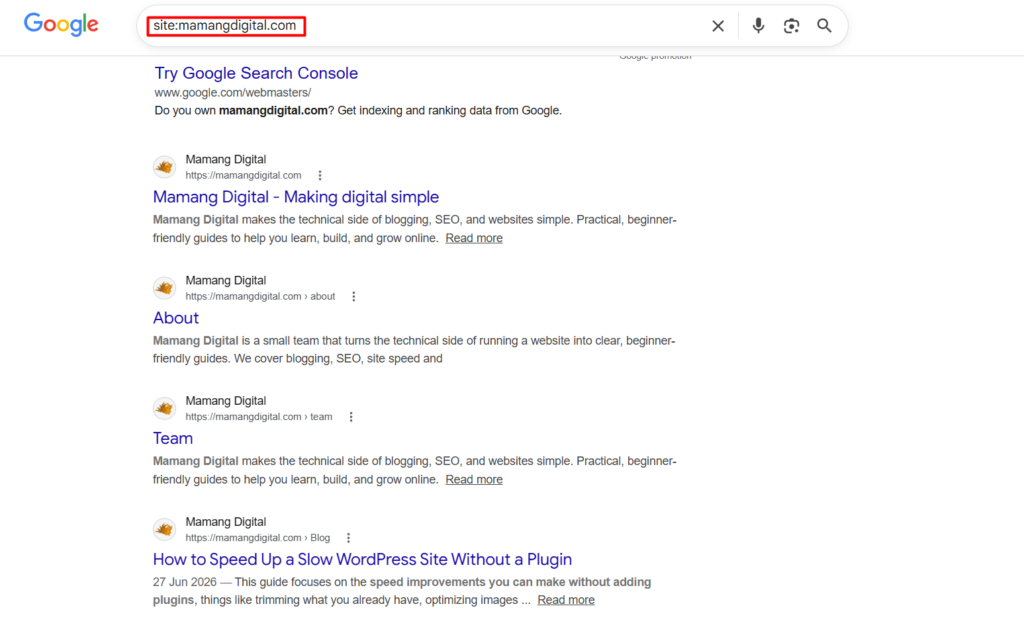Screen dimensions: 1024x635
Task: Open the Team result title
Action: pyautogui.click(x=172, y=438)
